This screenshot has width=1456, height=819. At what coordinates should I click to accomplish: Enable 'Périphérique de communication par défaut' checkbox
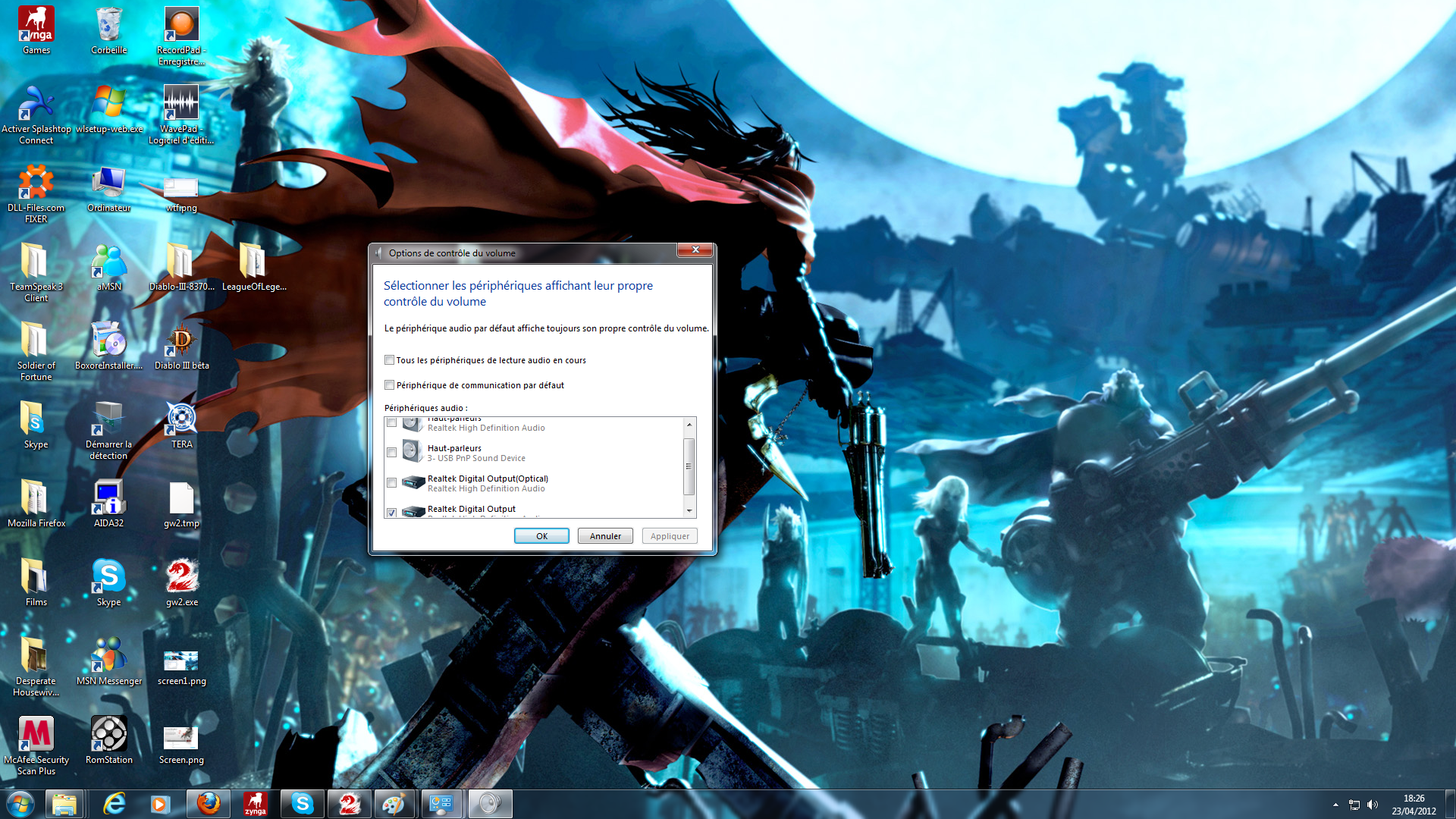click(x=389, y=385)
